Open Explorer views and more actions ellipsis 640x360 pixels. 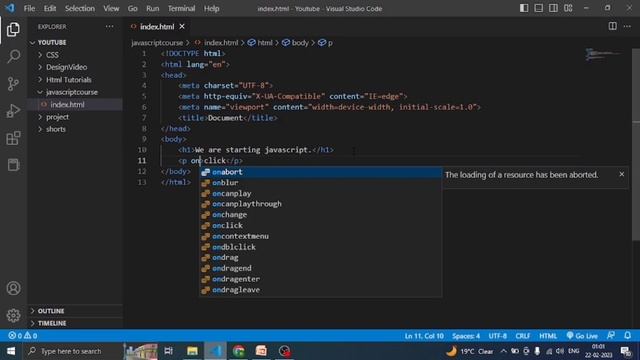tap(109, 27)
